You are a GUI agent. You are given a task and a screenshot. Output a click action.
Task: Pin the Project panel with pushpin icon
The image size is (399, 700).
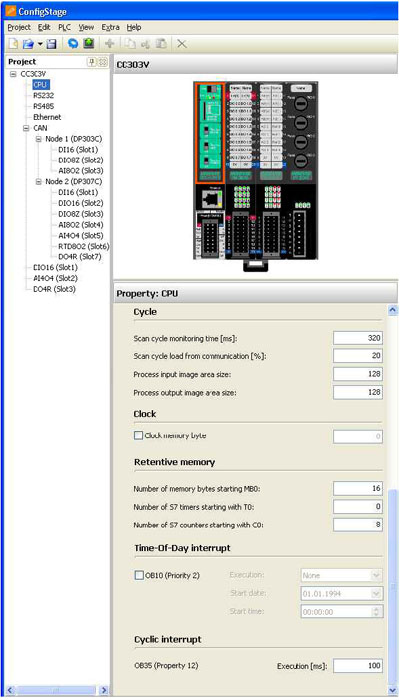click(x=92, y=62)
